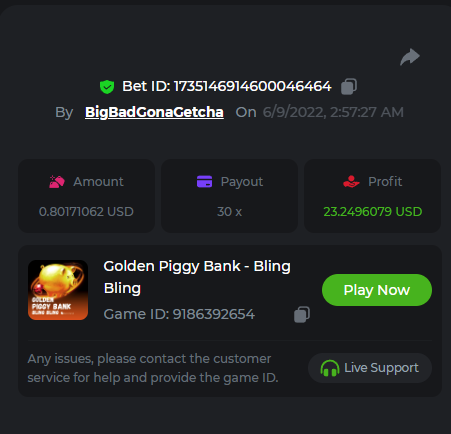
Task: Click the pink Amount icon
Action: tap(57, 182)
